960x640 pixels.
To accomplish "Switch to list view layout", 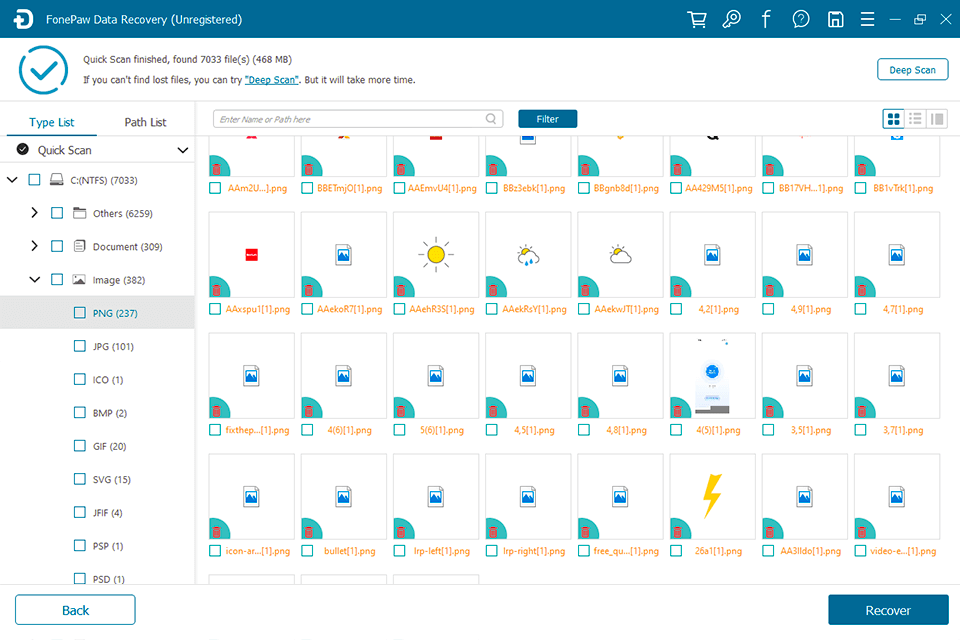I will click(x=915, y=118).
